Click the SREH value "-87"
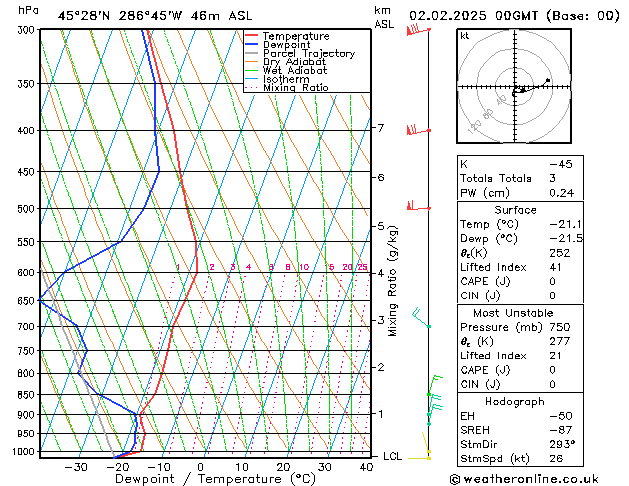 (561, 430)
